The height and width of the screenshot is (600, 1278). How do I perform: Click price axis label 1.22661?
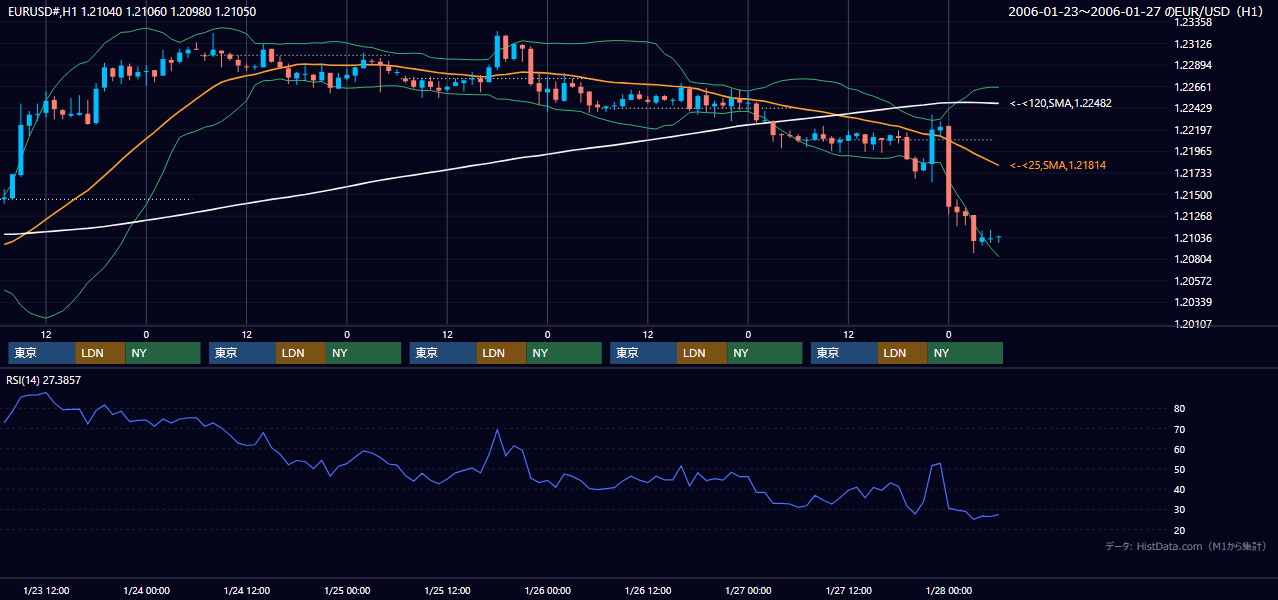pyautogui.click(x=1193, y=87)
